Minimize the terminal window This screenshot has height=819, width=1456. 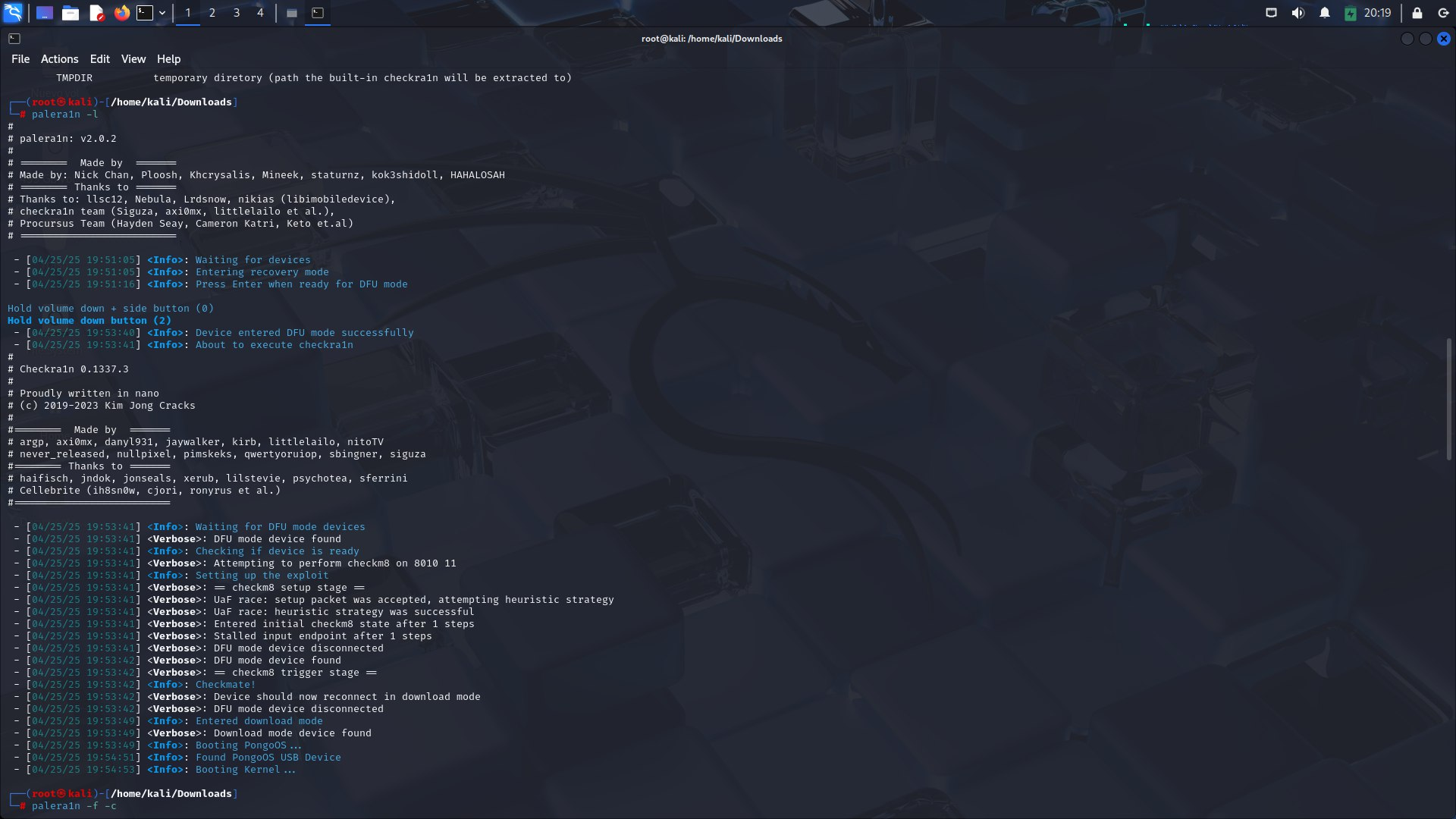1407,39
